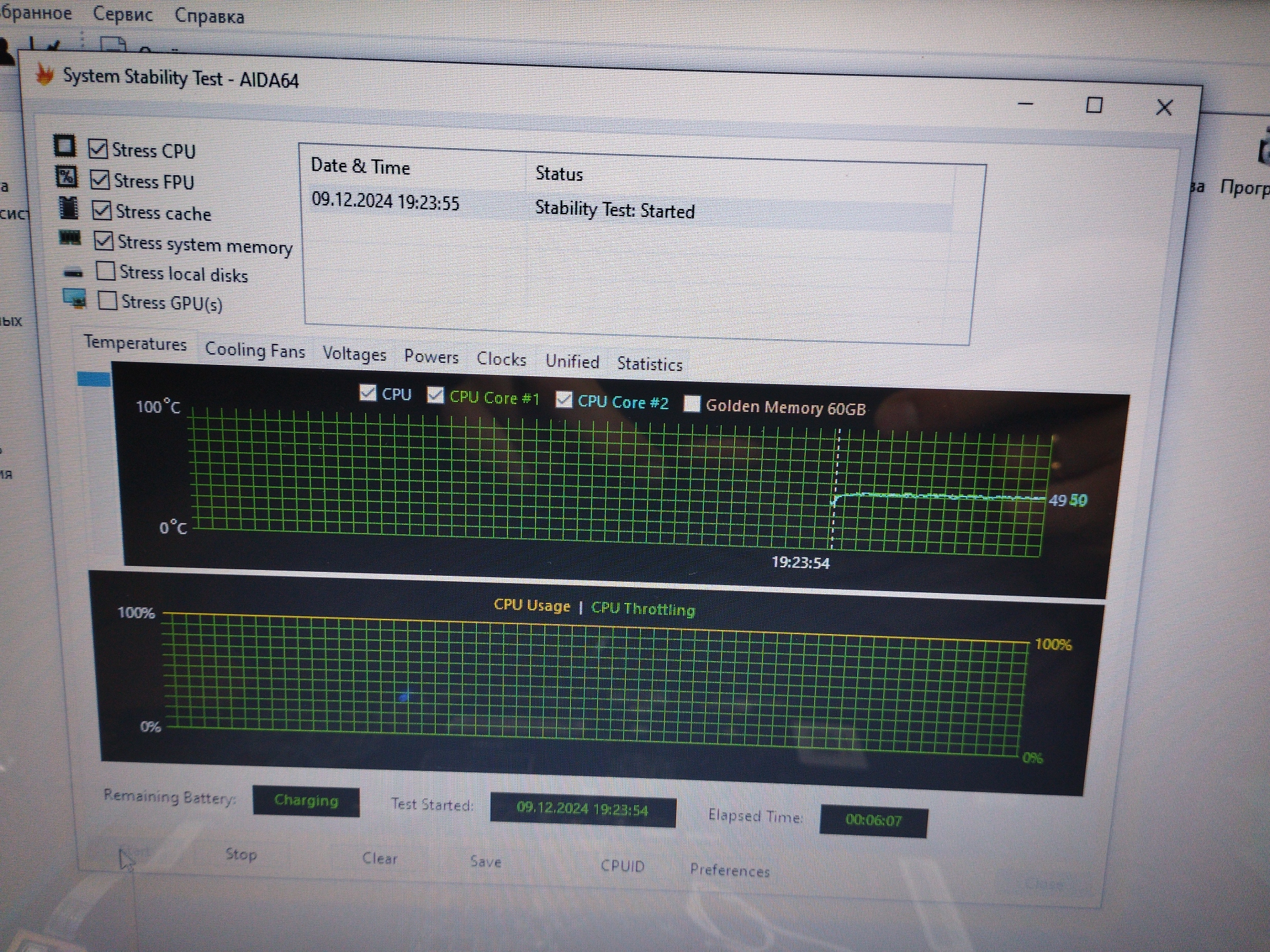Click the Status column header
This screenshot has width=1270, height=952.
tap(559, 174)
